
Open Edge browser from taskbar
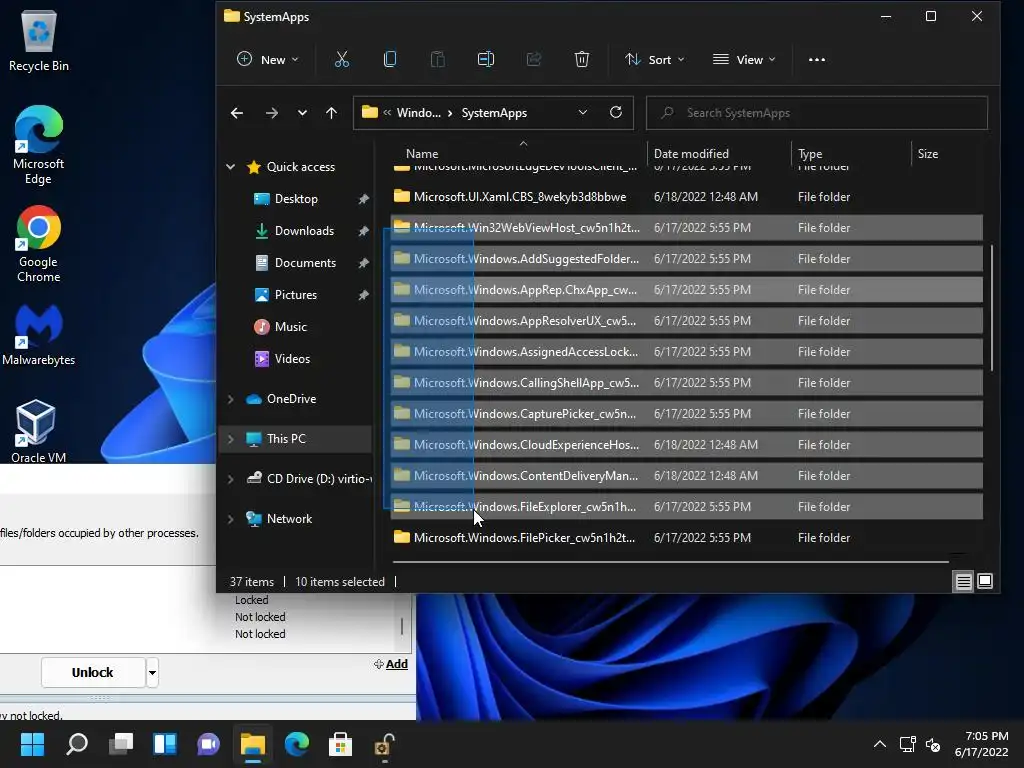tap(296, 744)
